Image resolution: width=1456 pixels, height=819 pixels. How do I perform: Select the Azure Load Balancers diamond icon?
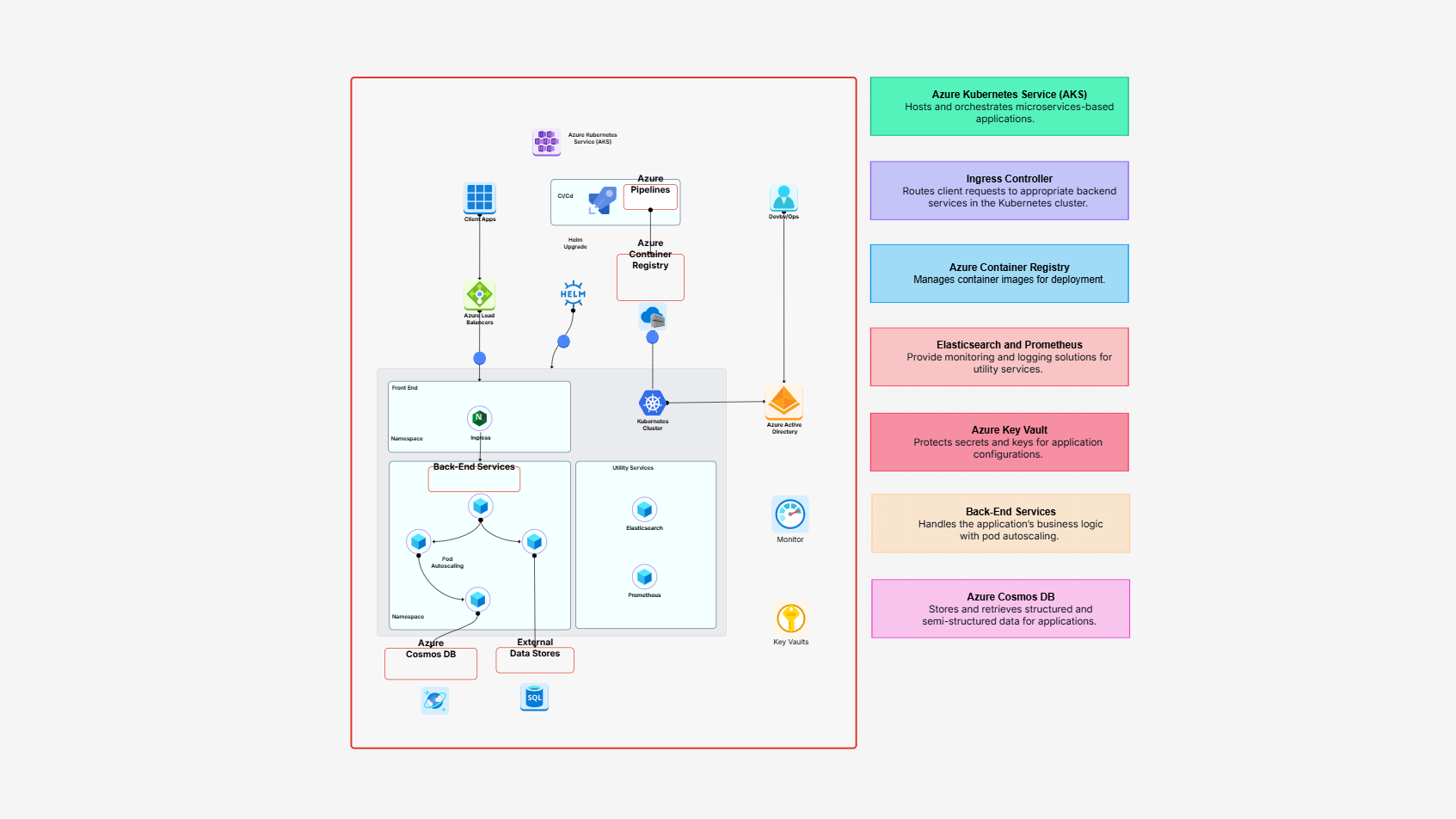(479, 297)
